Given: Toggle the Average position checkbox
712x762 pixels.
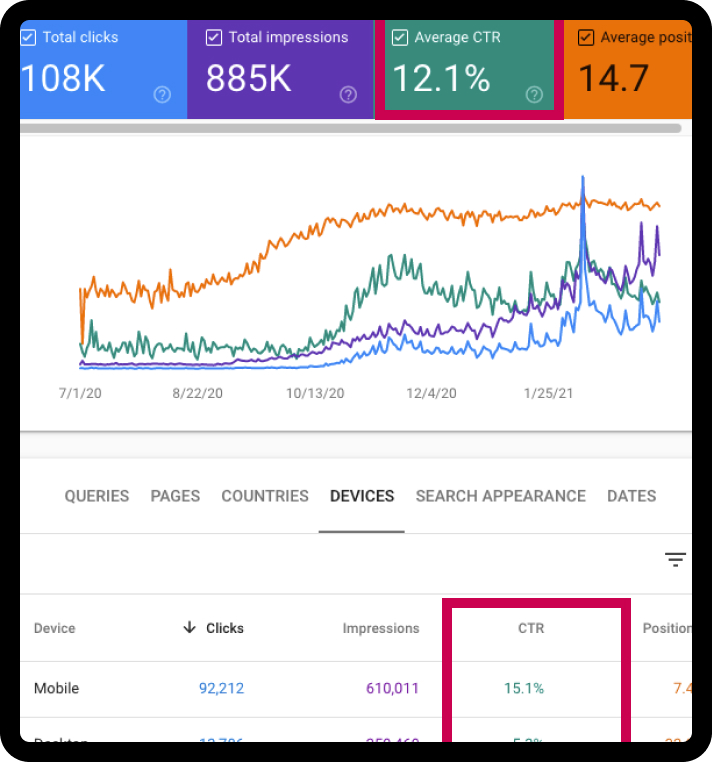Looking at the screenshot, I should coord(586,37).
